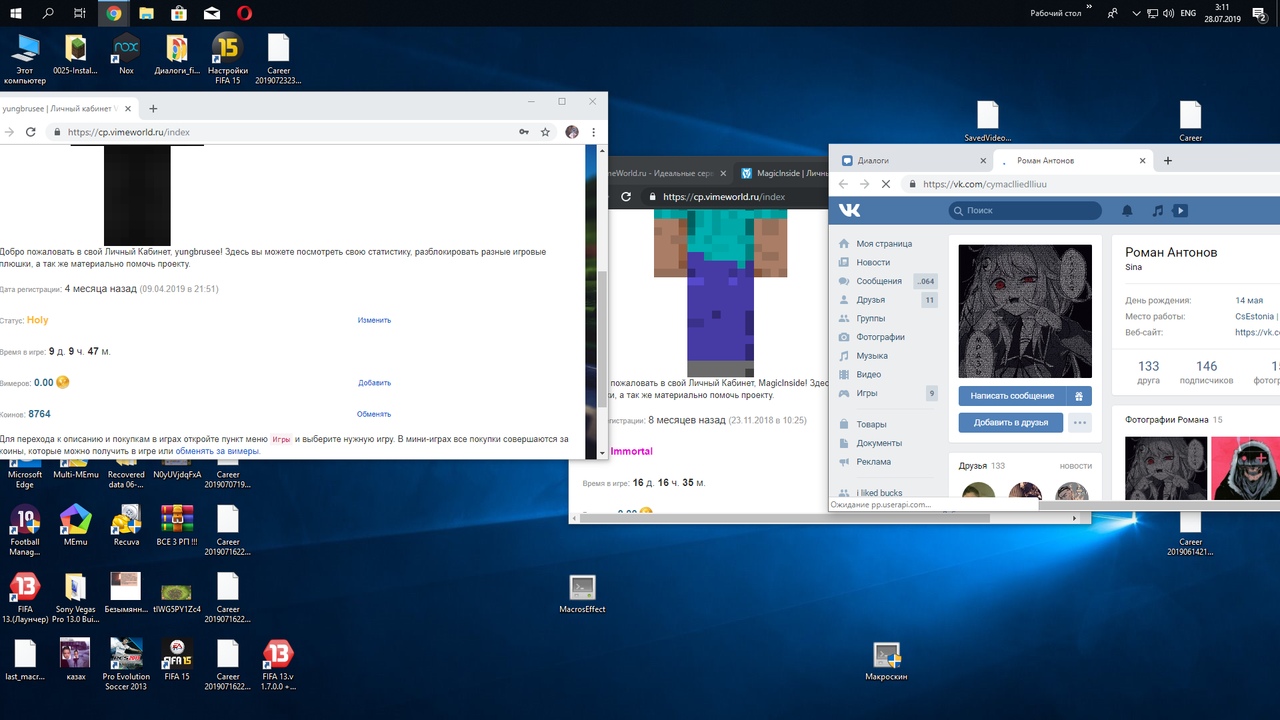Open the VK logo home link
The width and height of the screenshot is (1280, 720).
pyautogui.click(x=849, y=210)
